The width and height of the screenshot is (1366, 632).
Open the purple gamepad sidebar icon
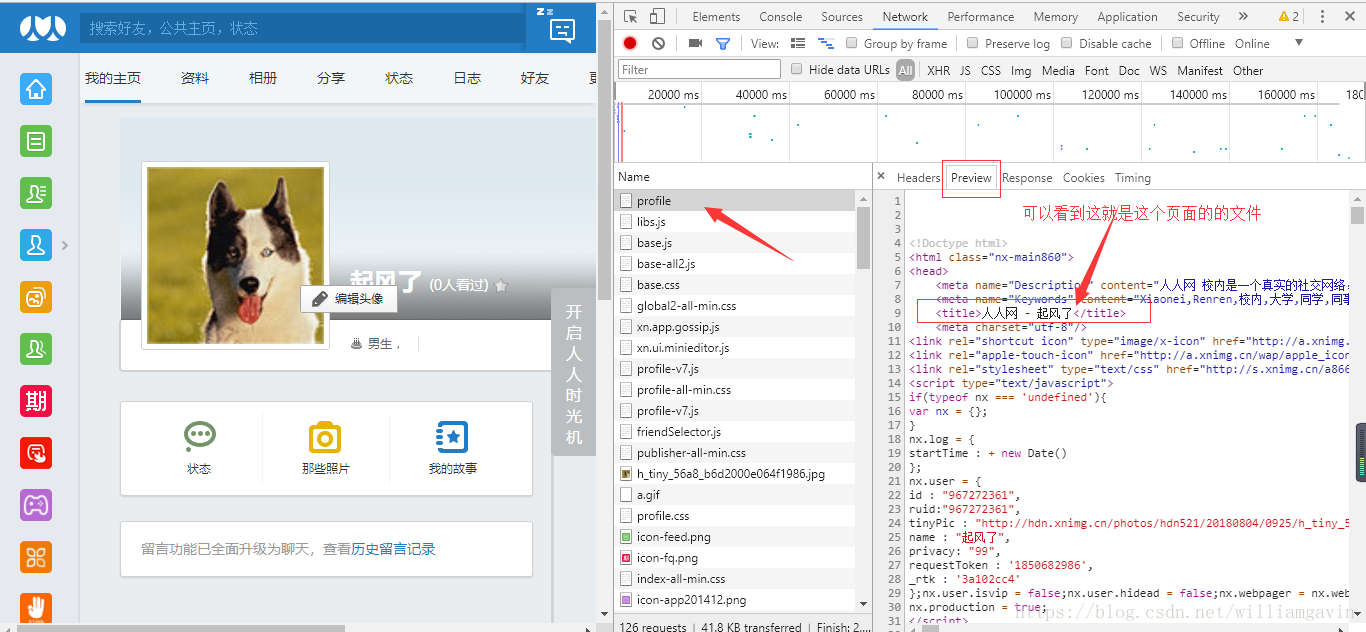(x=36, y=505)
